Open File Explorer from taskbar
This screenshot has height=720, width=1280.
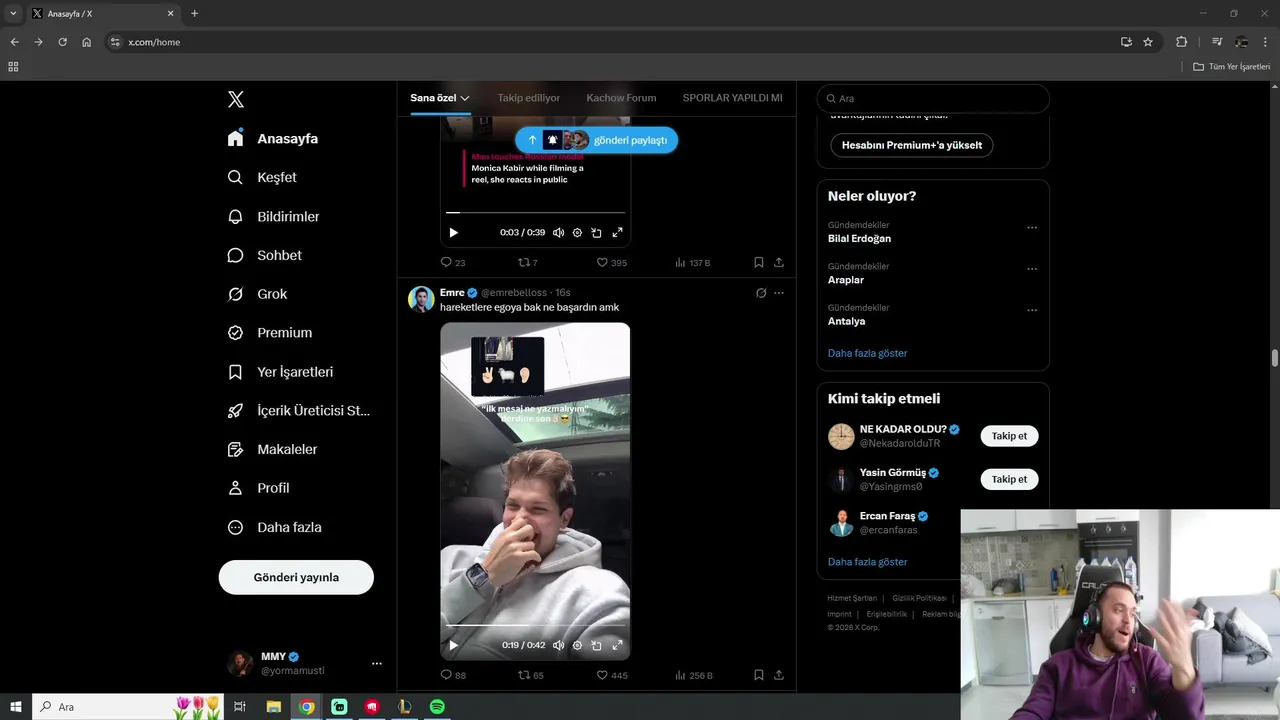point(273,706)
